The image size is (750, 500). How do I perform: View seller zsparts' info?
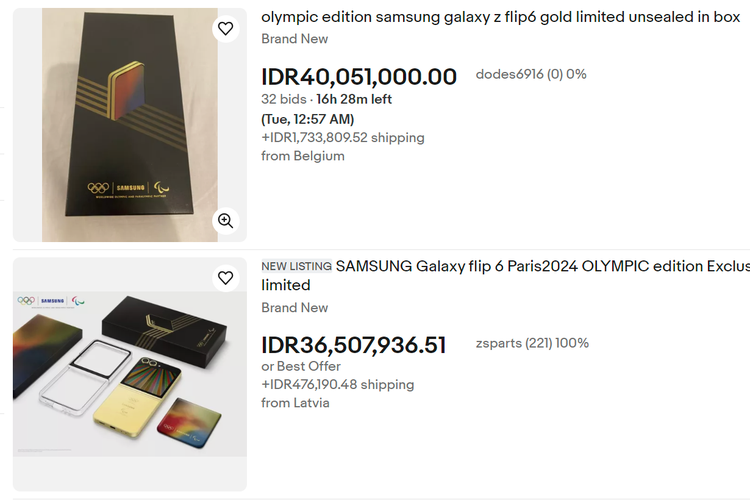[x=532, y=343]
